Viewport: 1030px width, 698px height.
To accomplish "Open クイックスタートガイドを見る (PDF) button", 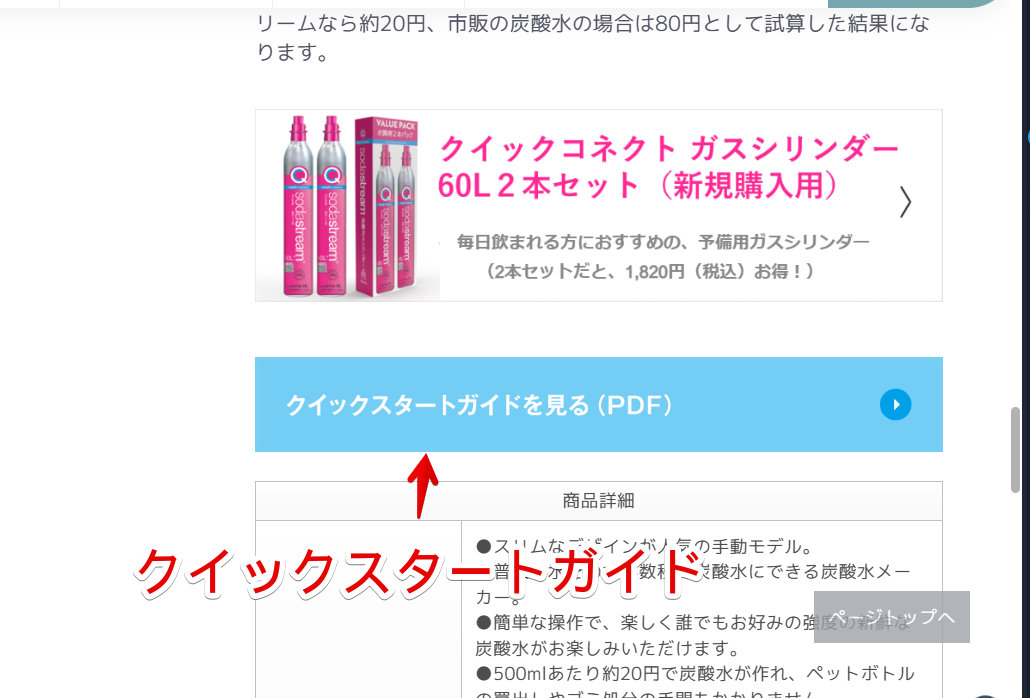I will [x=598, y=404].
